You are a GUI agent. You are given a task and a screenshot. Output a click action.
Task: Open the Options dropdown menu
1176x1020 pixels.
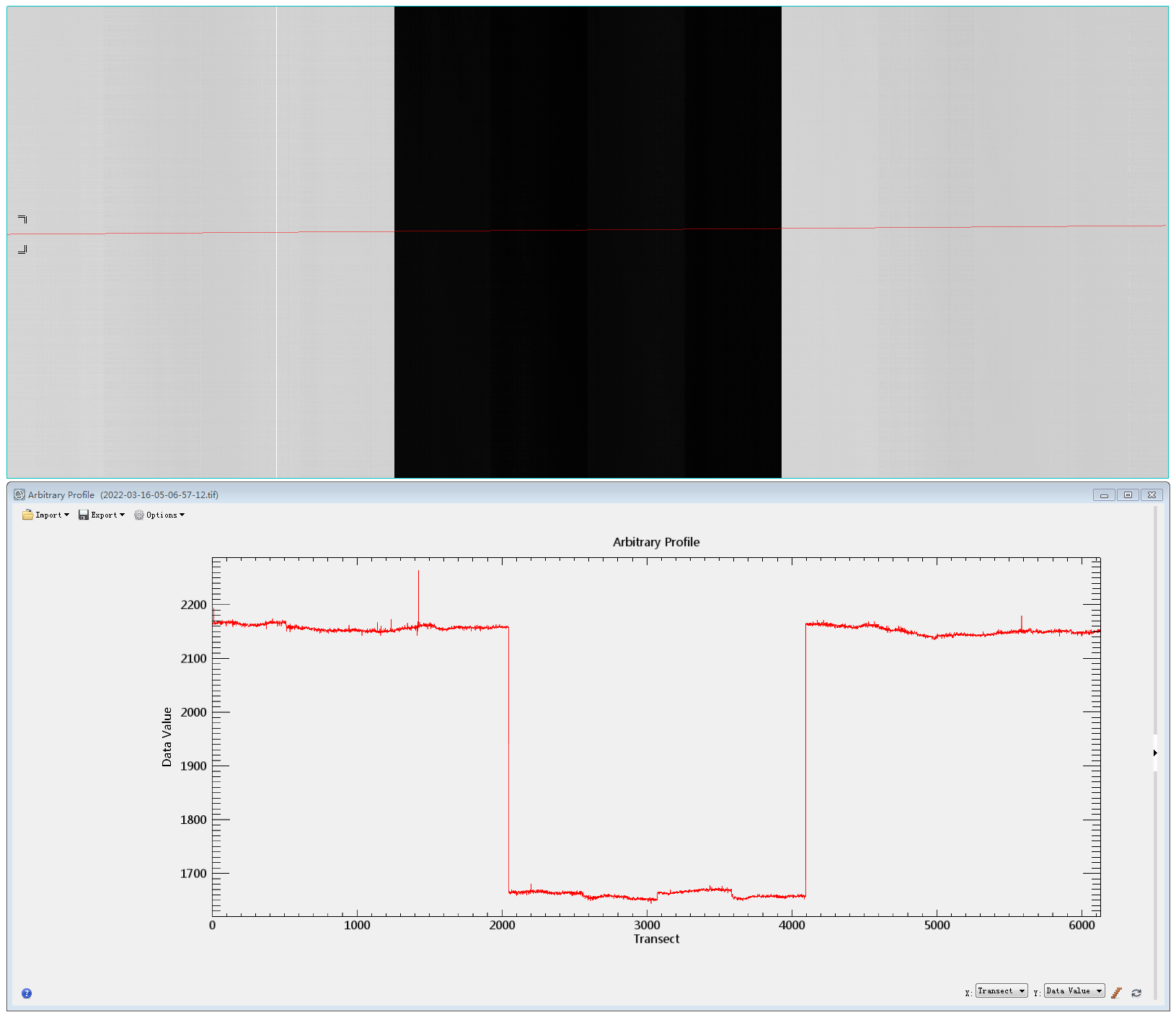click(159, 515)
